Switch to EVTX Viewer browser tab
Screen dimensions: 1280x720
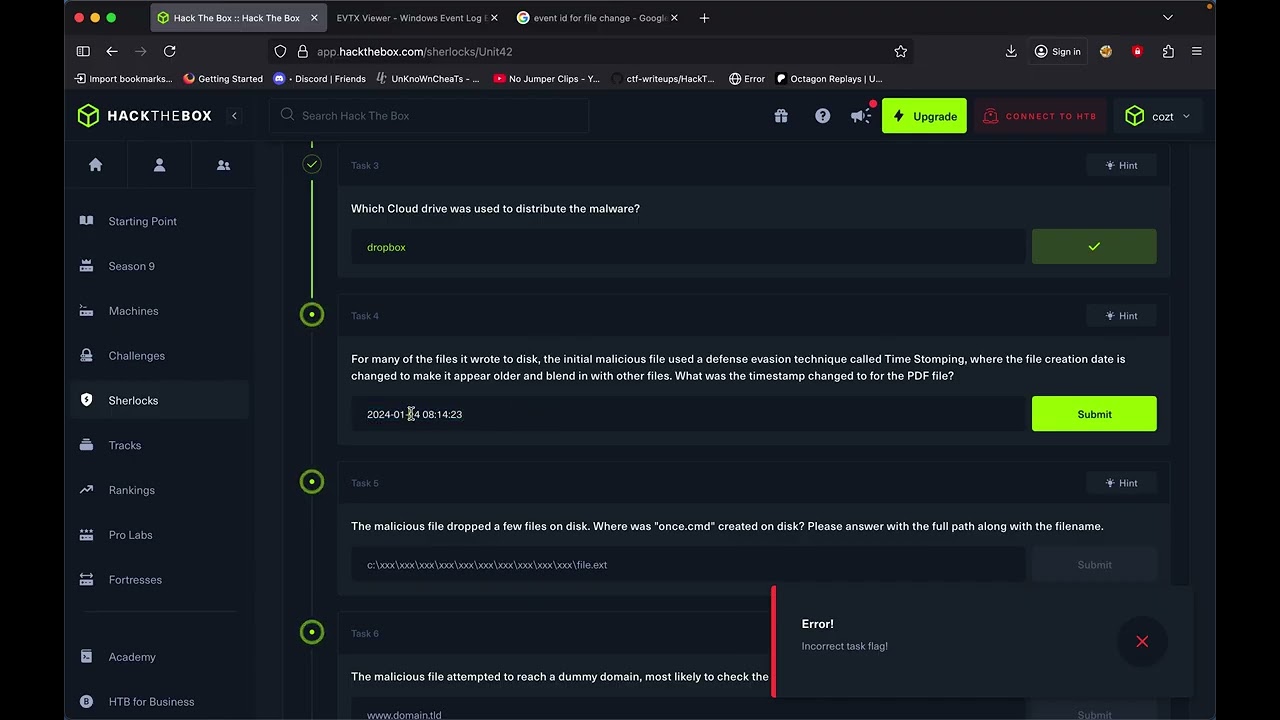pyautogui.click(x=410, y=18)
